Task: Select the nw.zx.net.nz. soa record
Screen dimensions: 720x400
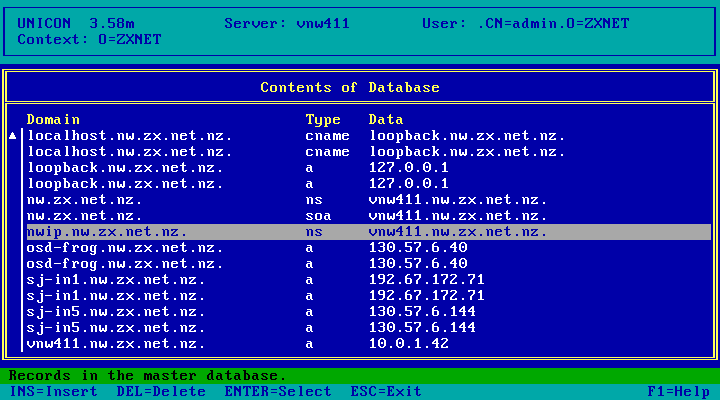Action: click(x=369, y=216)
